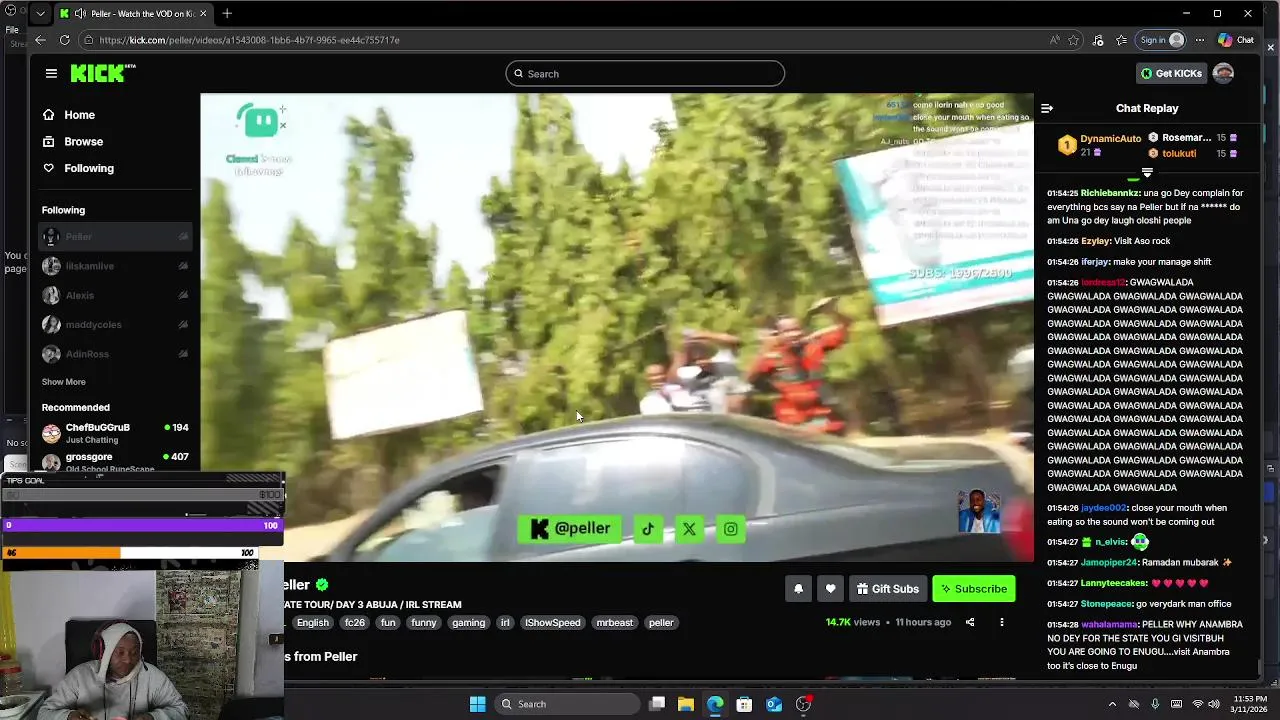Mute the Peller tab audio icon
The height and width of the screenshot is (720, 1280).
pyautogui.click(x=80, y=14)
